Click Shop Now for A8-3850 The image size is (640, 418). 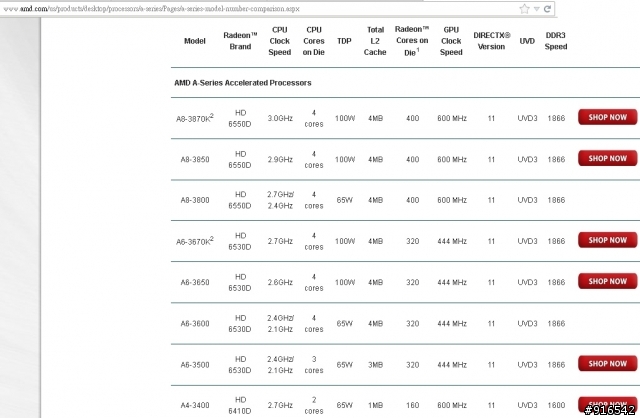607,158
